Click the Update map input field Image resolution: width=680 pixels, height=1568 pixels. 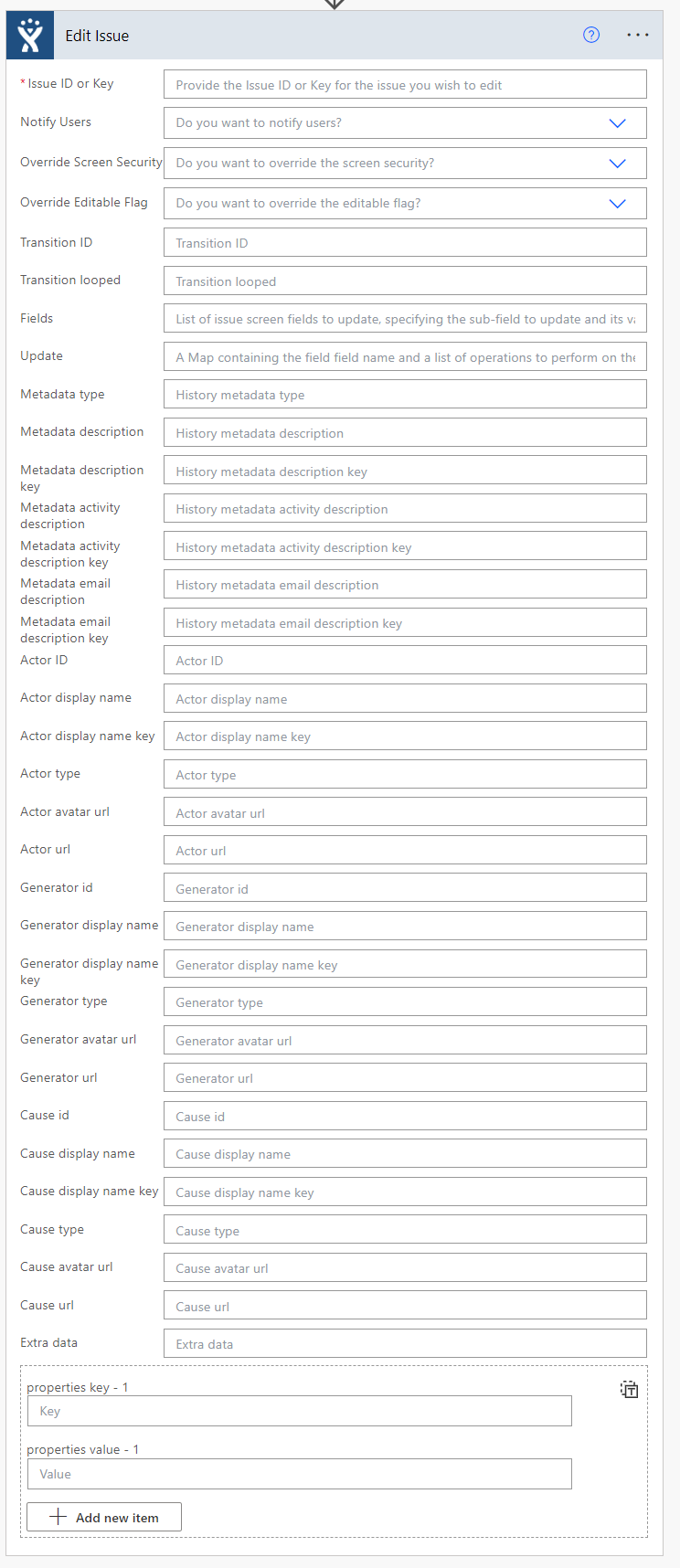(x=405, y=357)
